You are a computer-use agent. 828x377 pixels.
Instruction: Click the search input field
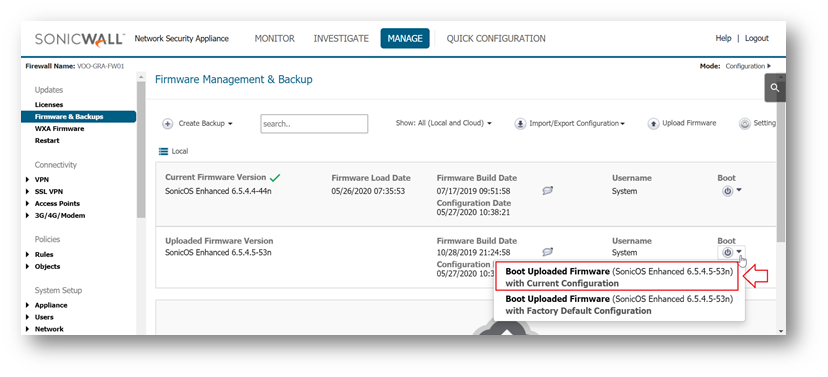tap(314, 124)
